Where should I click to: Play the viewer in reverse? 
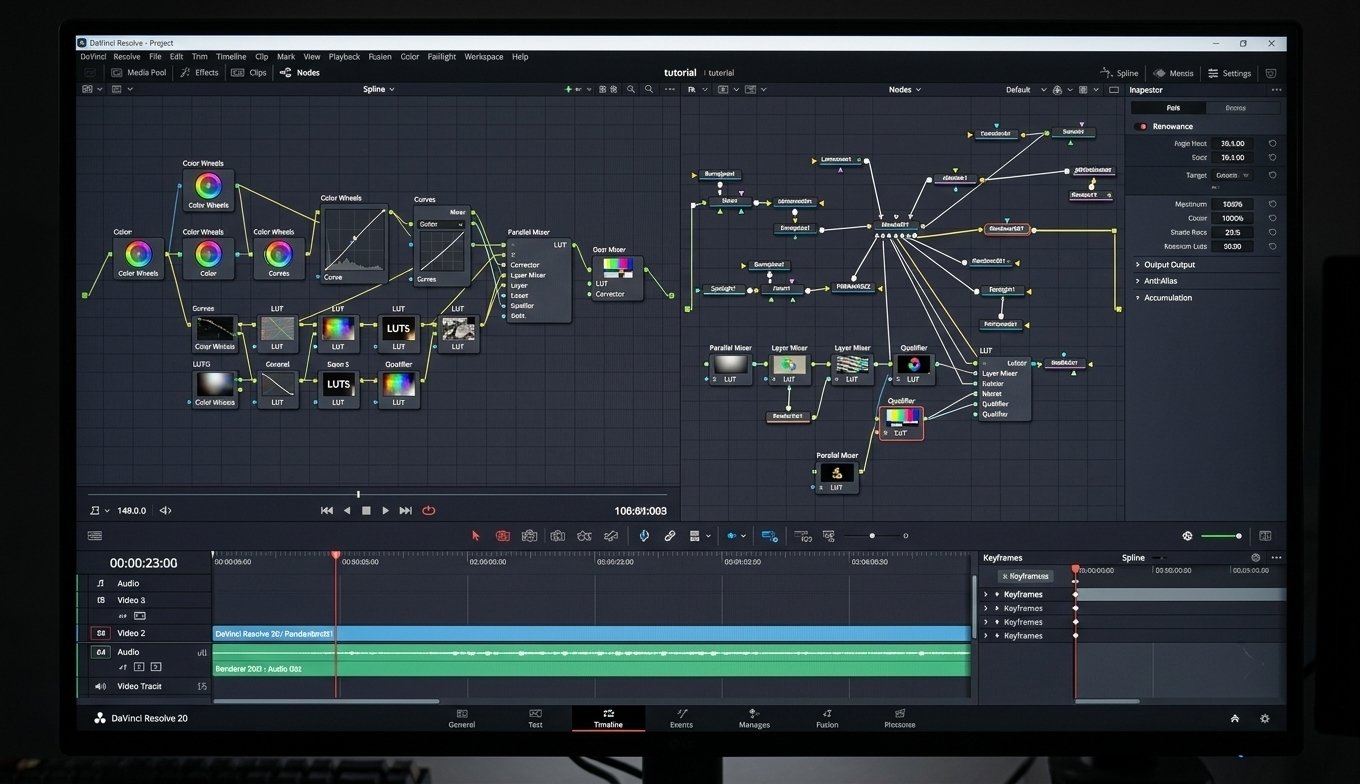(347, 510)
